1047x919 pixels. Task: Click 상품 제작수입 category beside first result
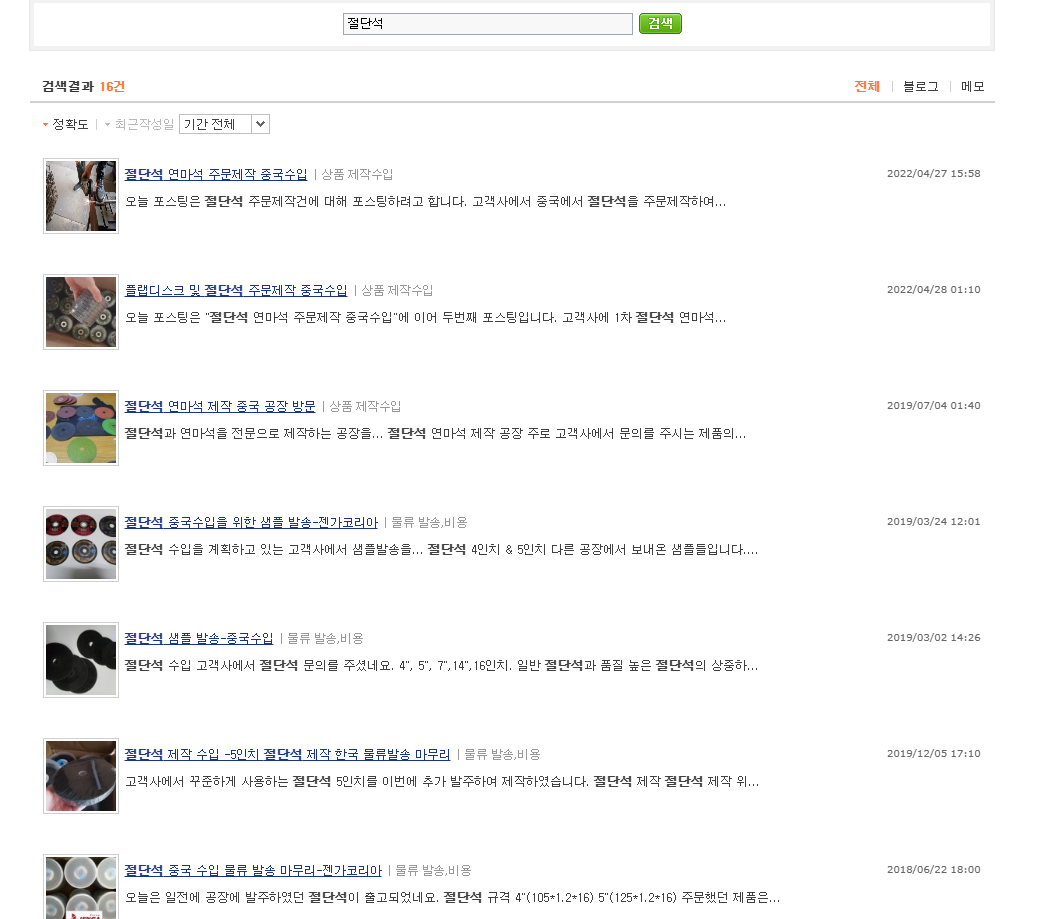[357, 174]
